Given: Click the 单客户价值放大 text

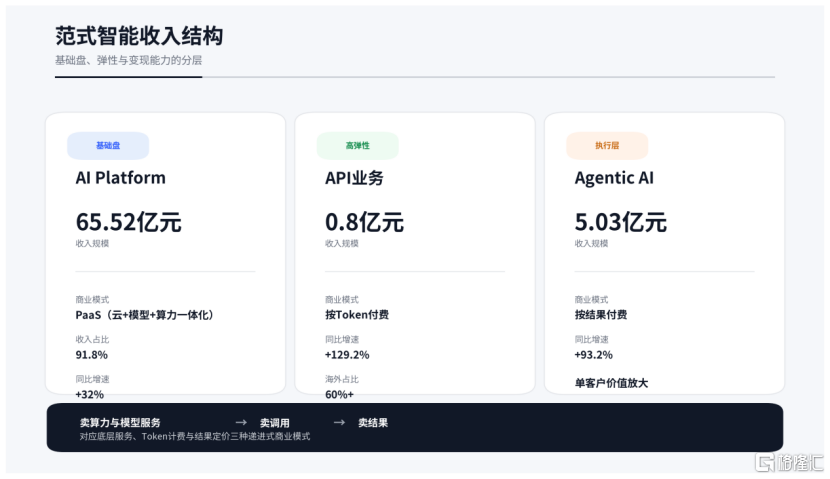Looking at the screenshot, I should click(x=611, y=383).
